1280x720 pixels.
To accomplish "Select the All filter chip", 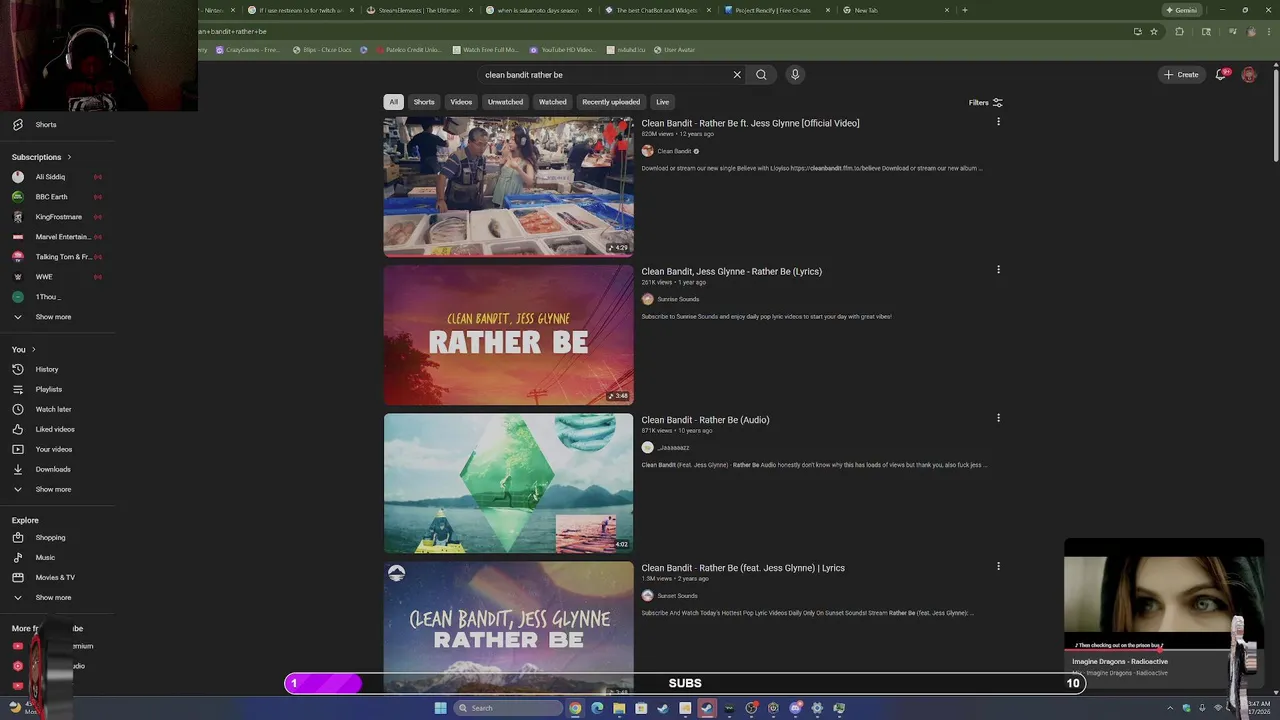I will tap(393, 102).
